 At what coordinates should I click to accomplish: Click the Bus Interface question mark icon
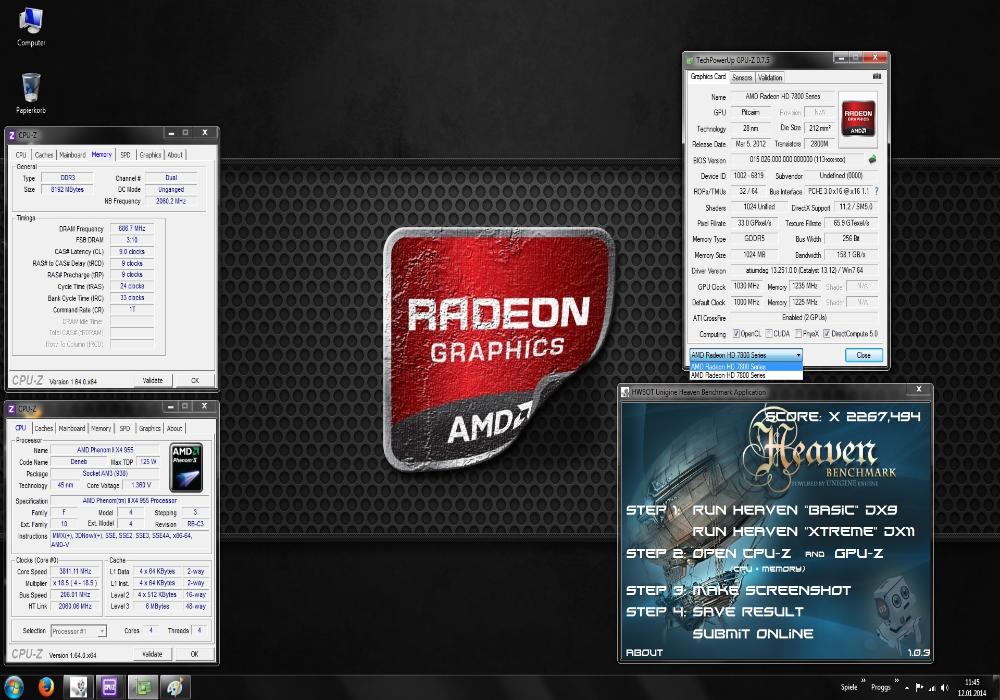point(876,191)
